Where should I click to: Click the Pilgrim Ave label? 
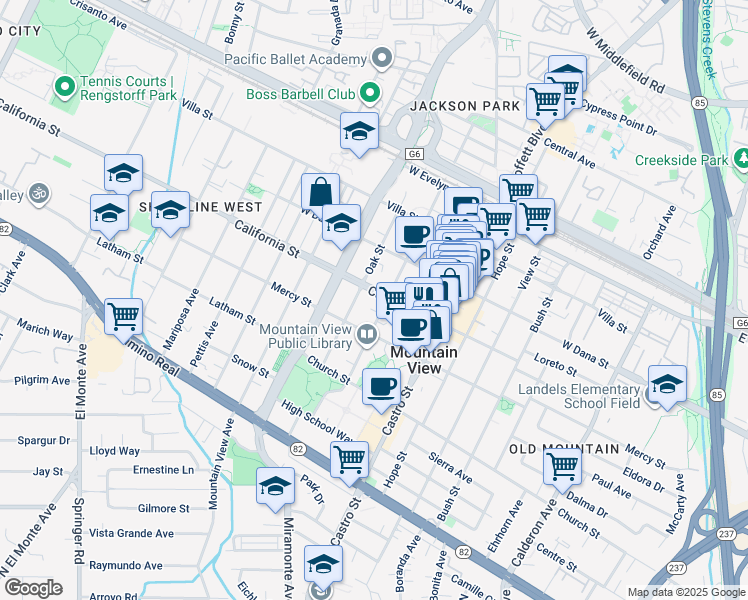[42, 380]
